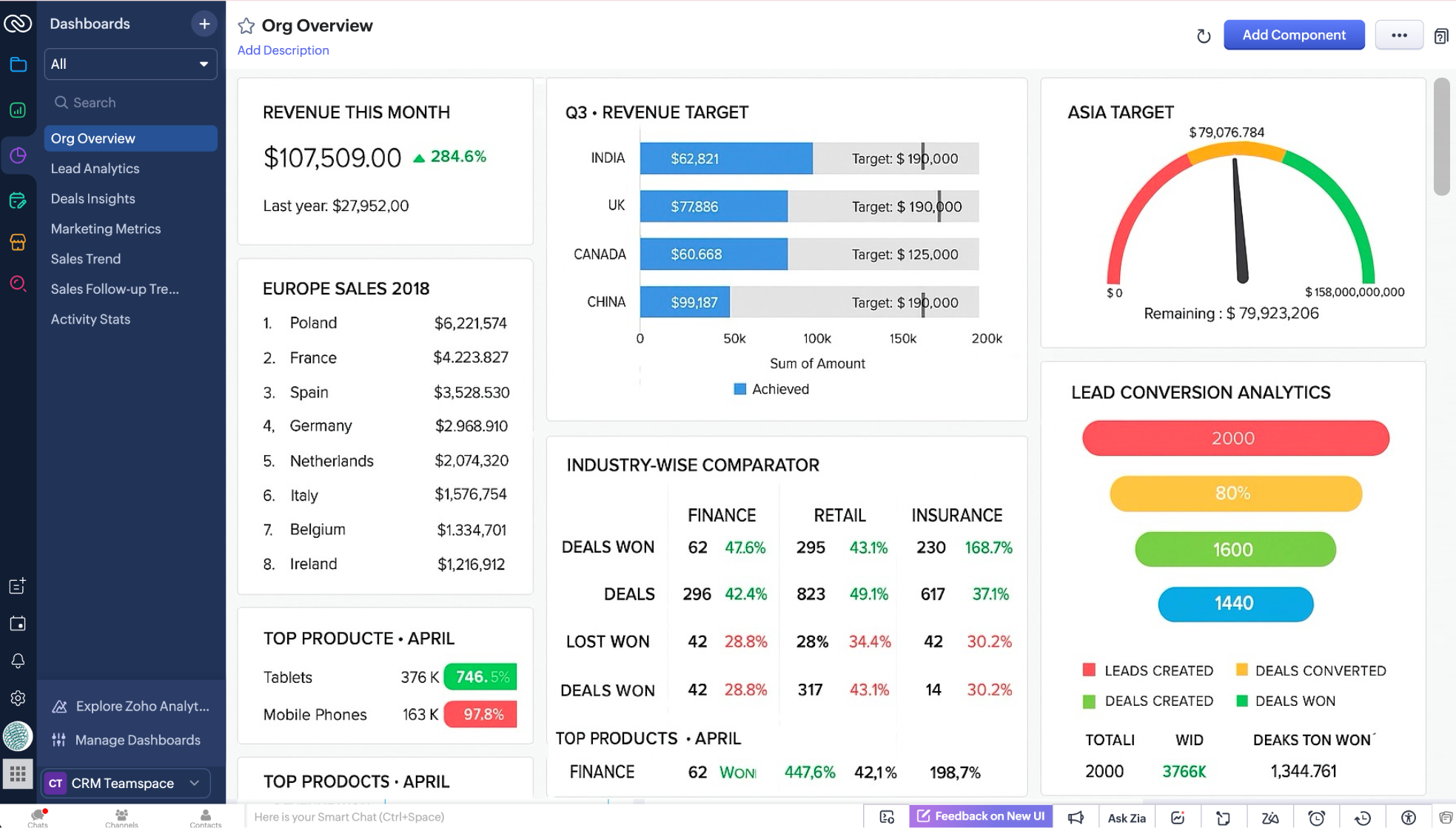Click the India achieved bar $62,821
Viewport: 1456px width, 828px height.
[x=726, y=158]
